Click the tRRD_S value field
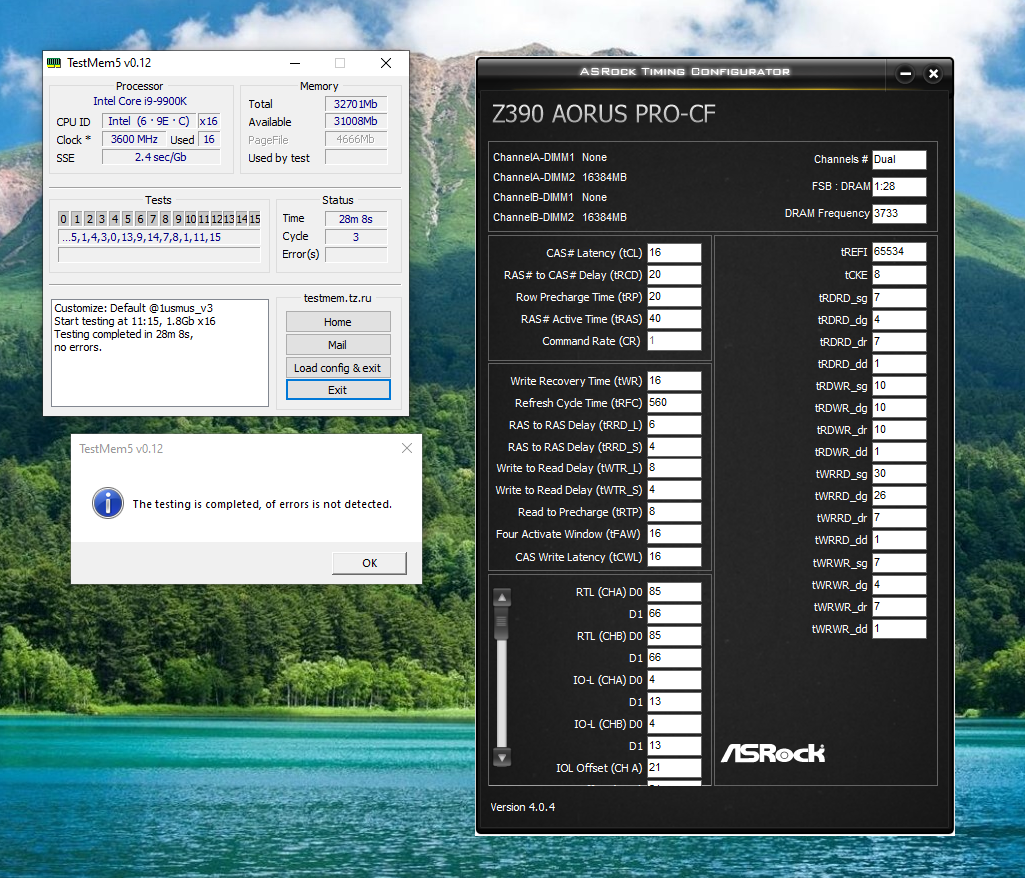 click(674, 447)
